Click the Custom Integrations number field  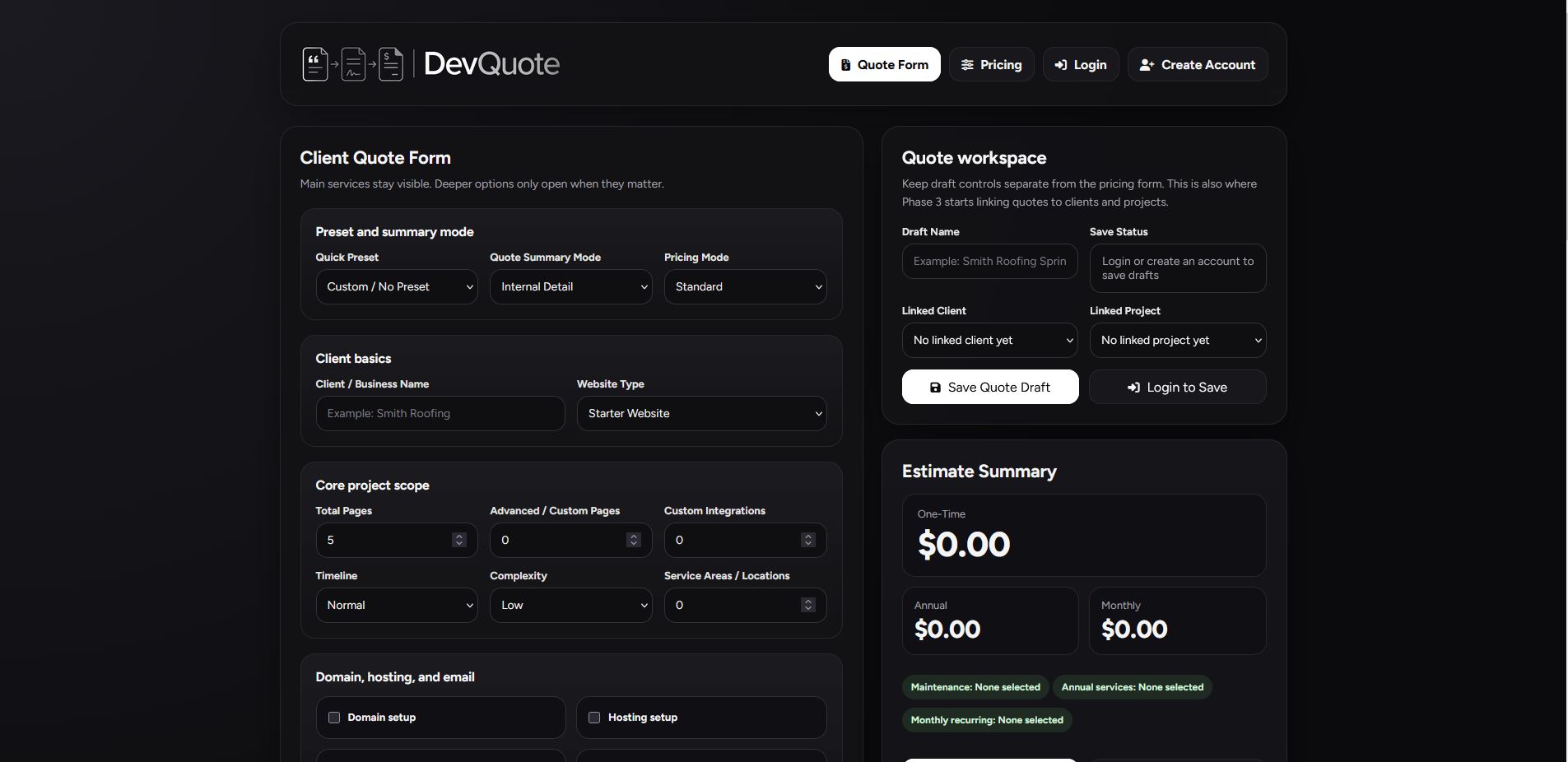tap(745, 540)
